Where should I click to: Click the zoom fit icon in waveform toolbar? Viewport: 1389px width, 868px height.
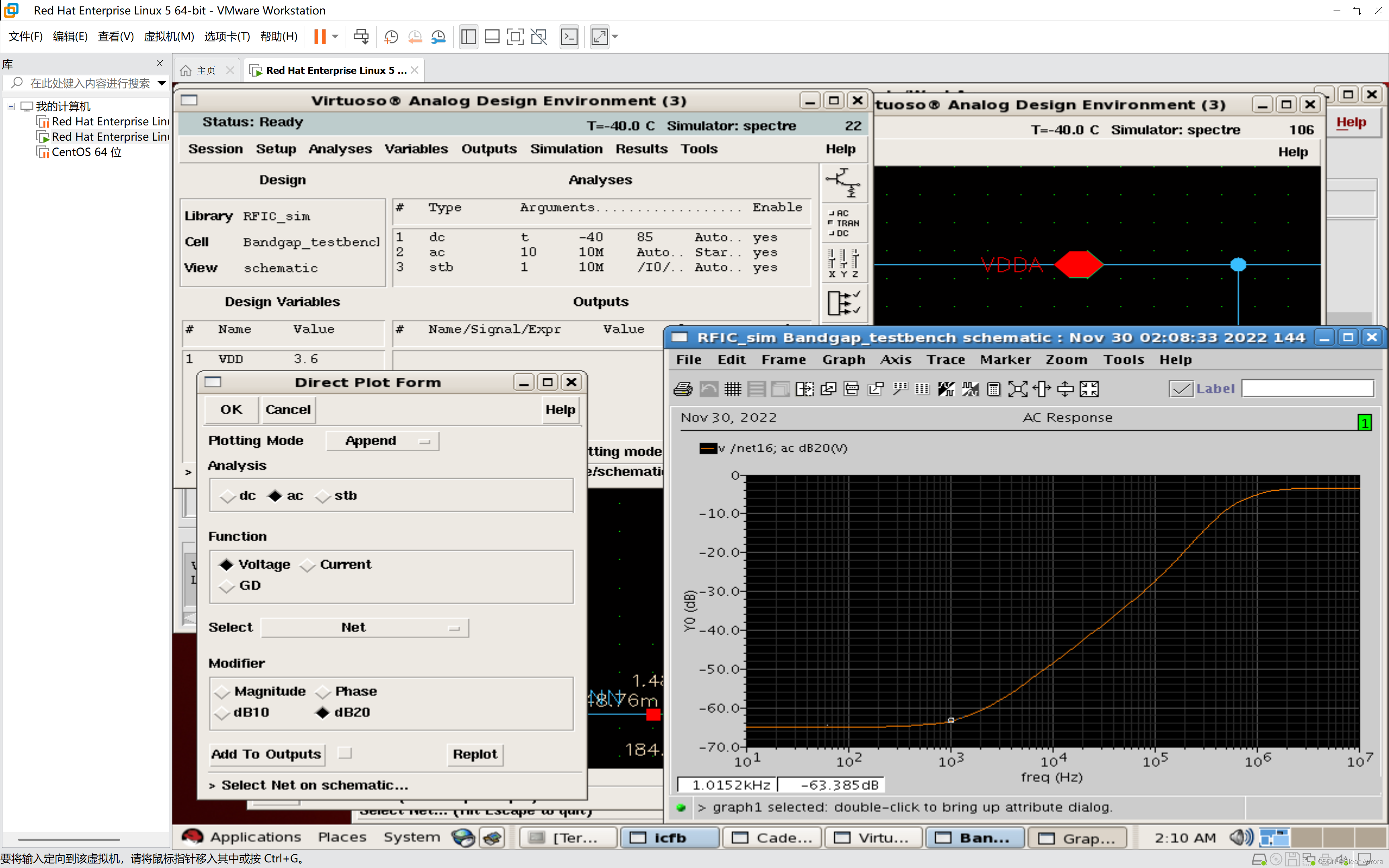click(x=1018, y=389)
